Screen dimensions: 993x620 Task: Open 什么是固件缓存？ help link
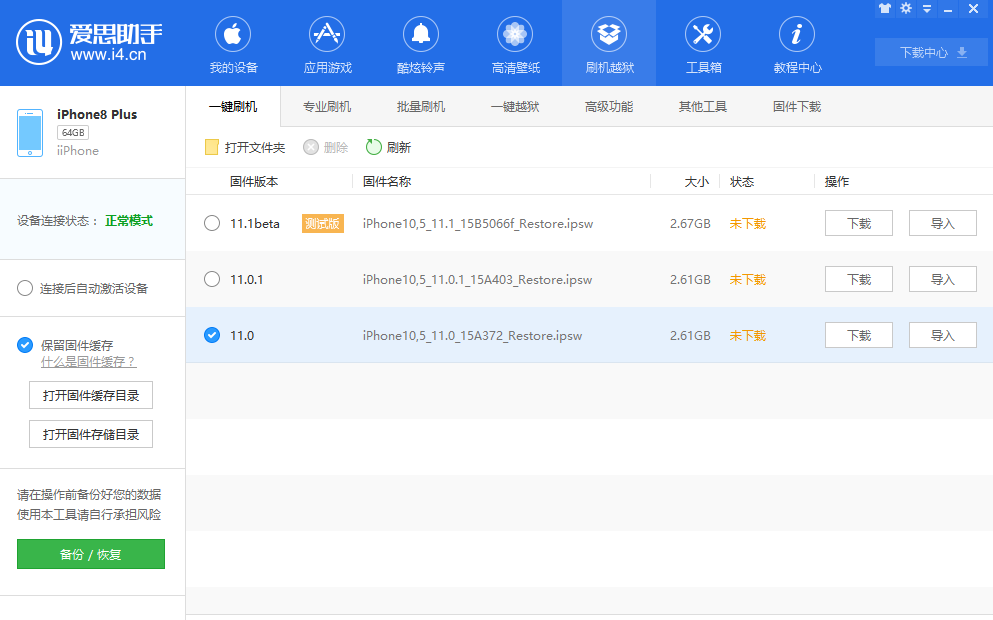click(x=89, y=362)
